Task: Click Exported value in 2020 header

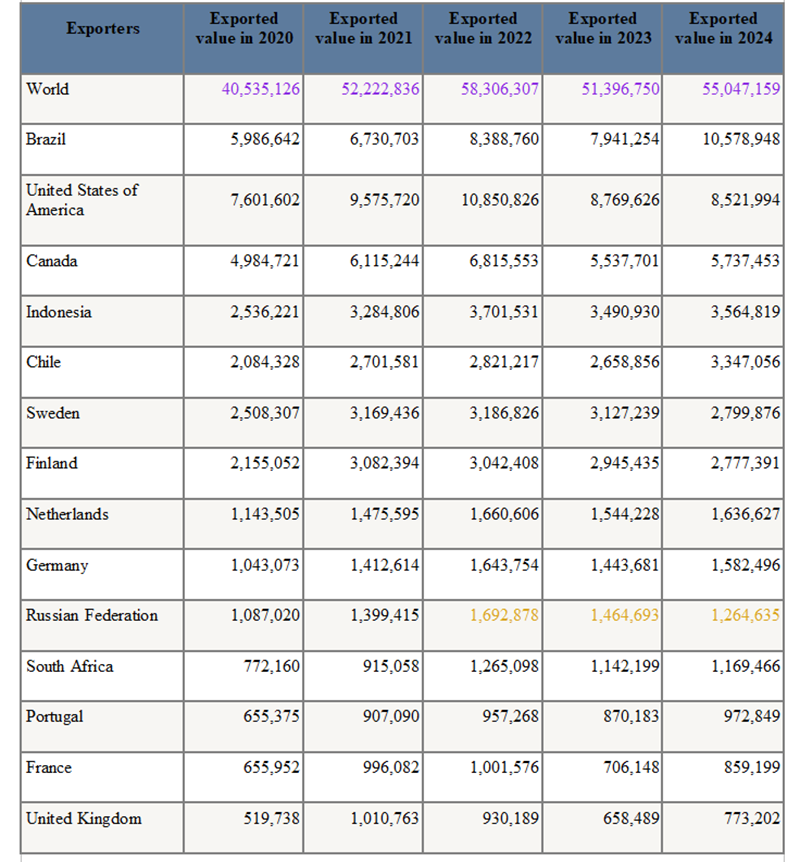Action: pos(243,28)
